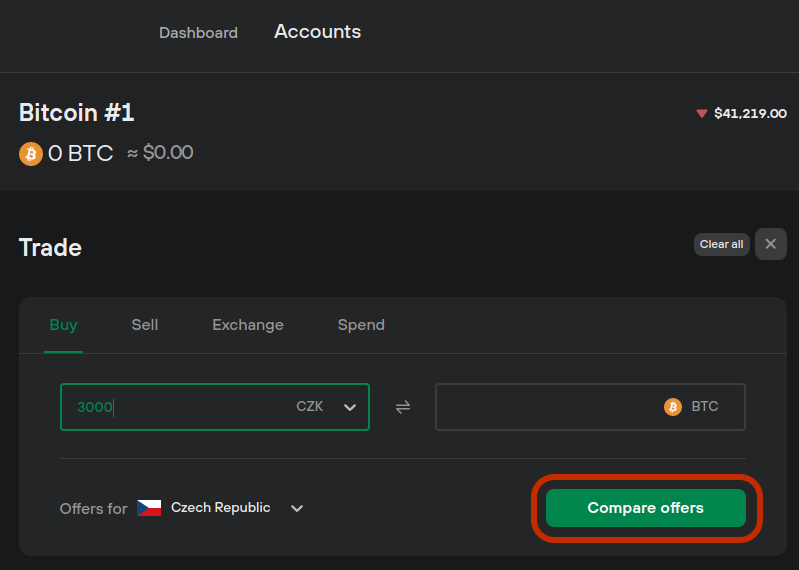Click the Clear all button

click(x=722, y=245)
